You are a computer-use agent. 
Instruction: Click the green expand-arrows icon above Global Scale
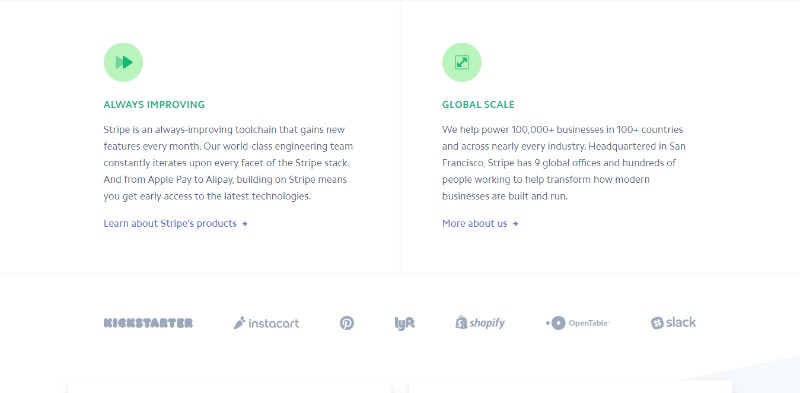coord(462,62)
